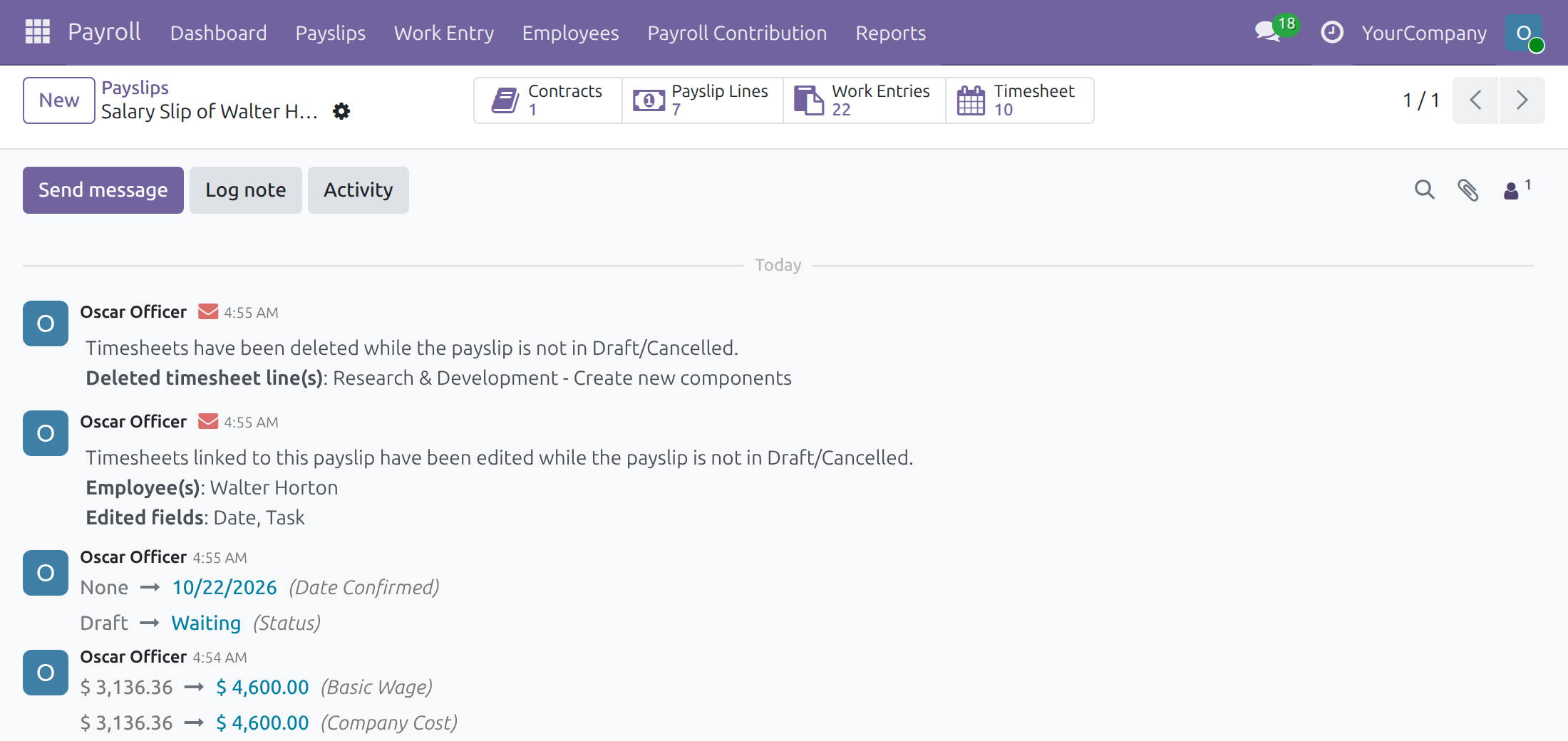Screen dimensions: 1568x741
Task: Open the user avatar menu in the navbar
Action: point(1524,33)
